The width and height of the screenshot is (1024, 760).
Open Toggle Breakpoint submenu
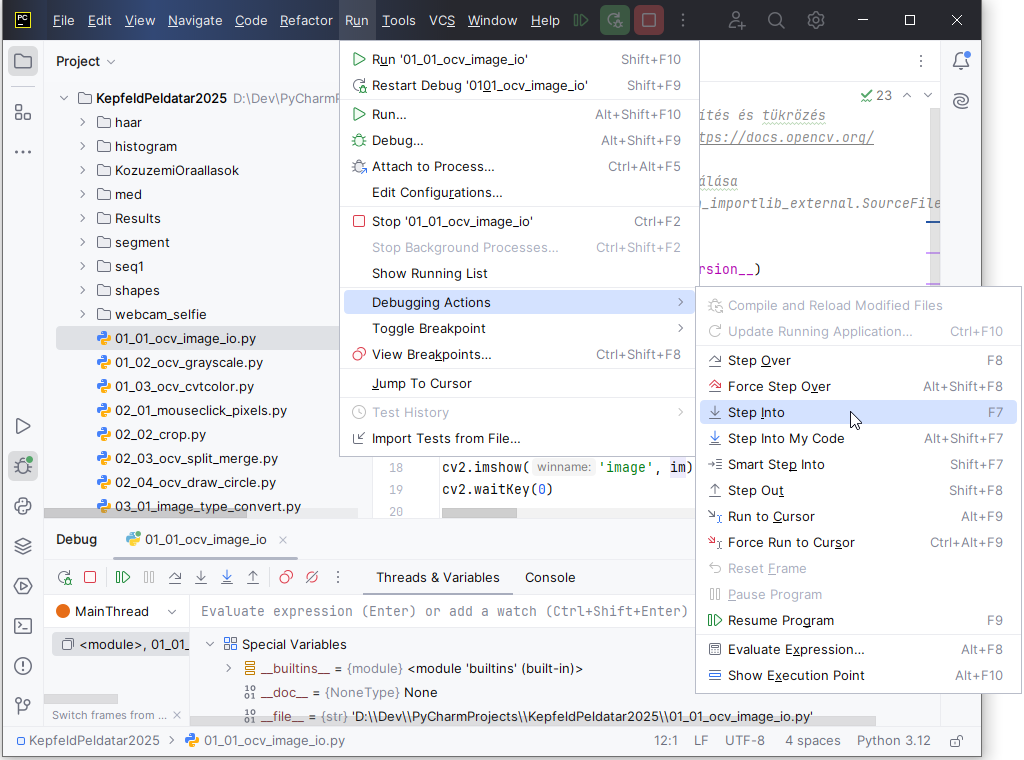click(x=519, y=328)
